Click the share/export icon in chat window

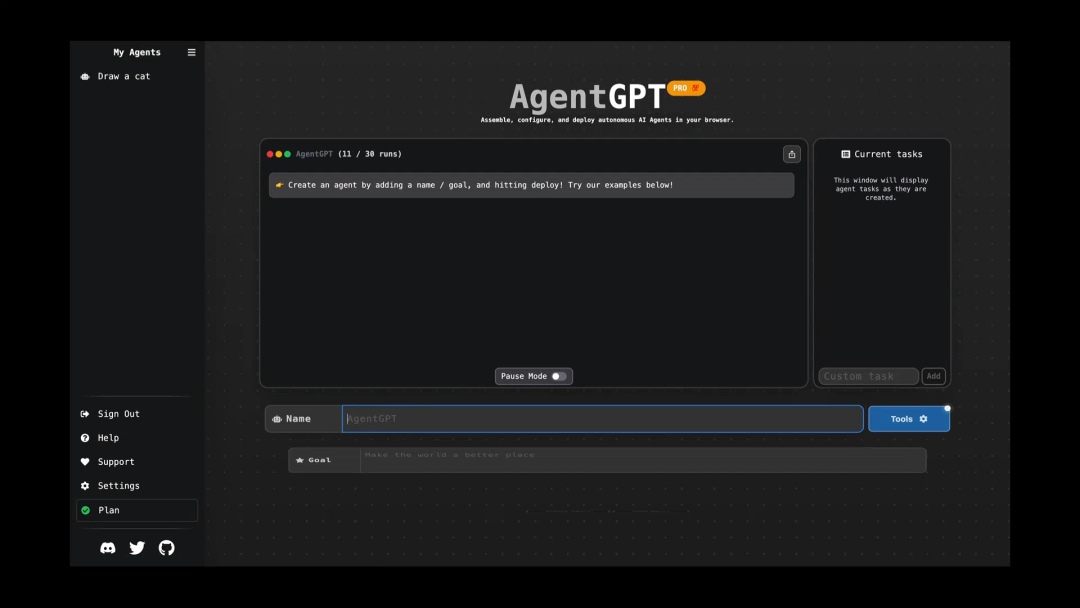[x=791, y=154]
